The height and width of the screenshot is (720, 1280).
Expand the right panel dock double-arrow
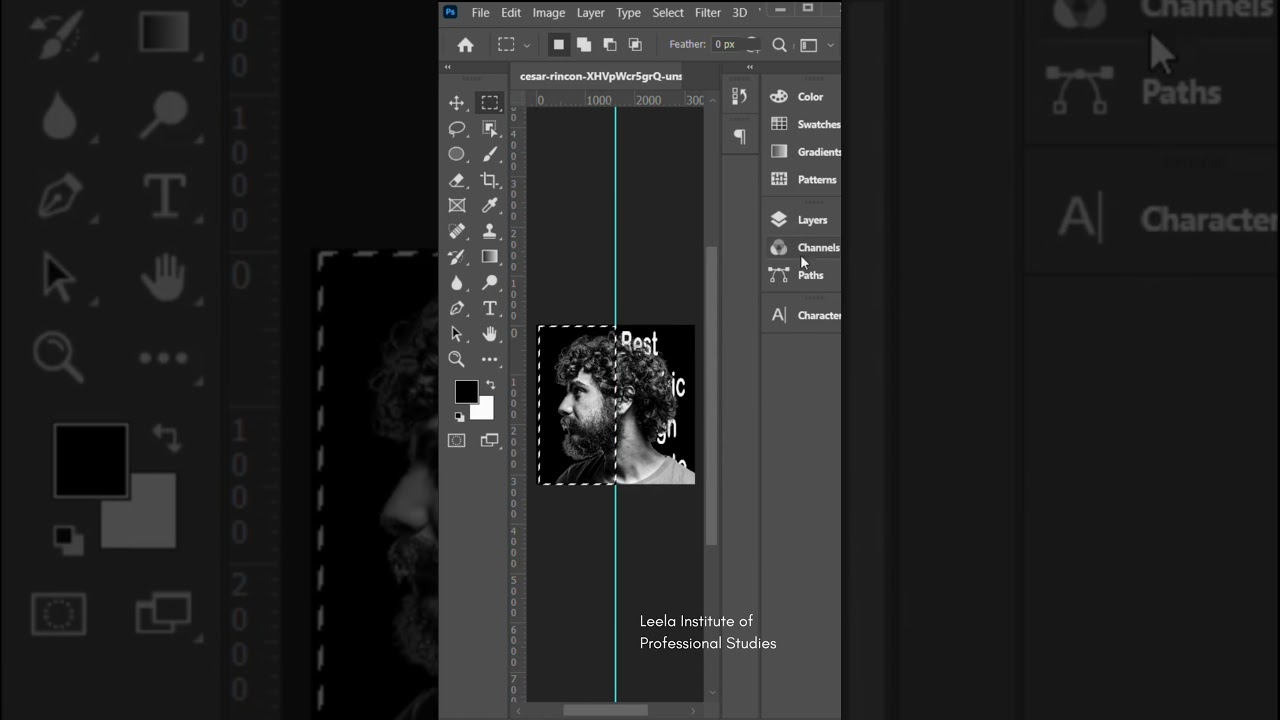[750, 68]
